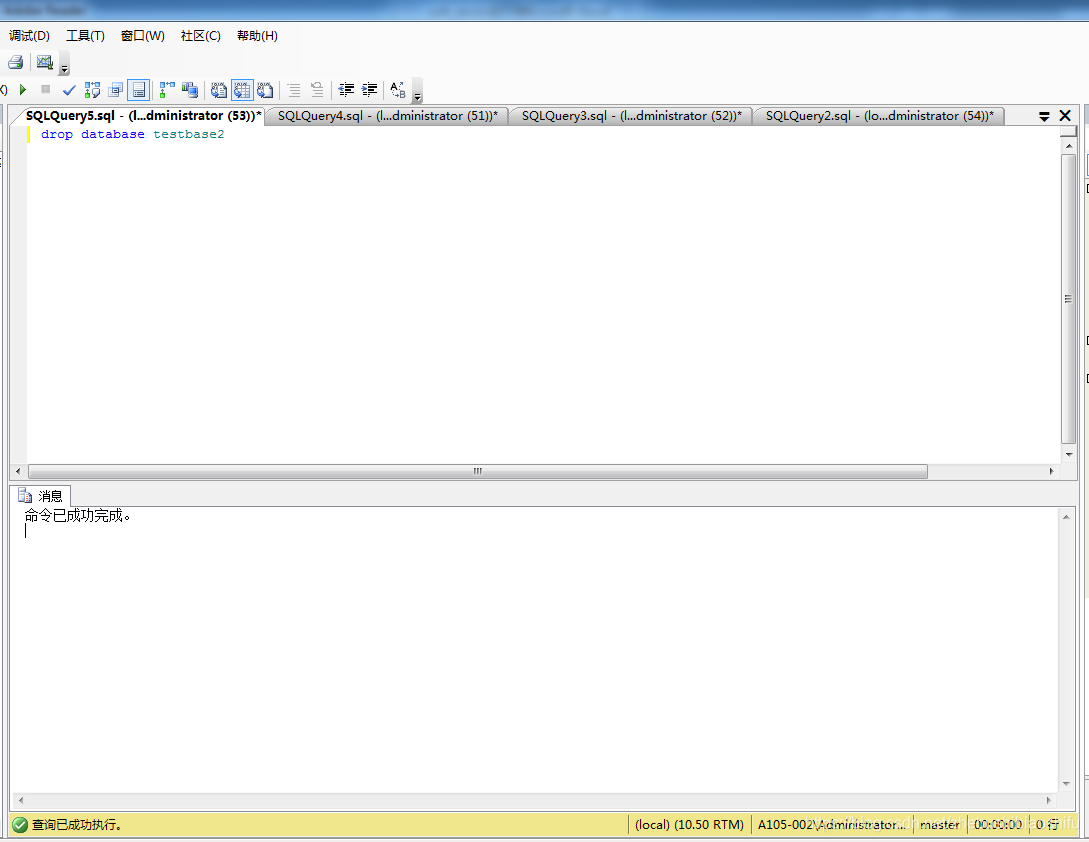Increase the indent of the line
The height and width of the screenshot is (842, 1089).
coord(369,90)
